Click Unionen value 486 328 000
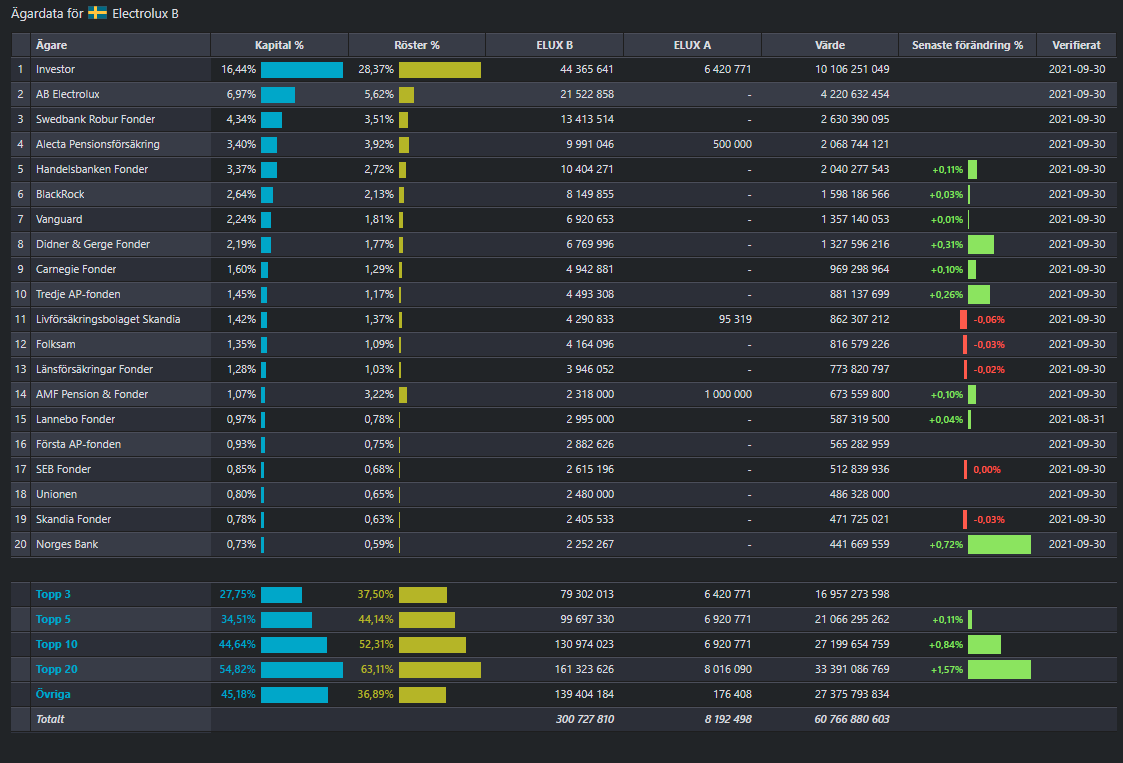 [x=859, y=494]
